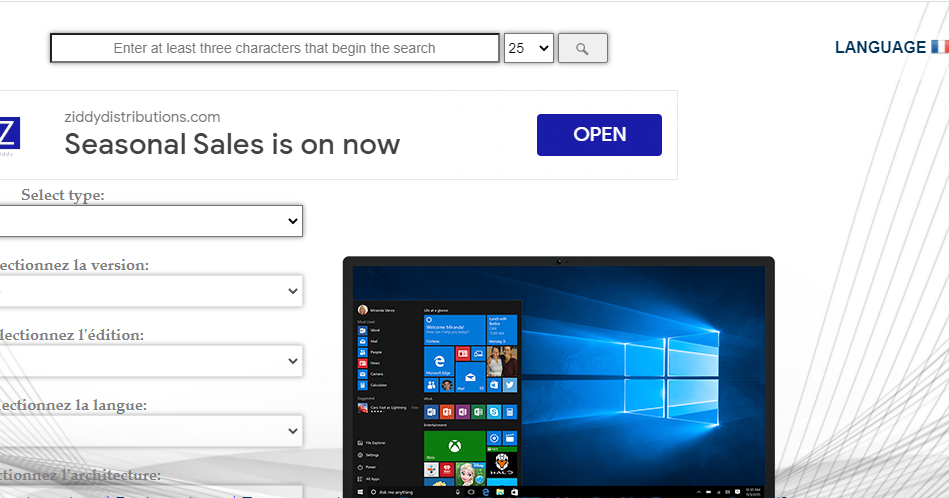Click the Windows 10 laptop image
Viewport: 949px width, 498px height.
[559, 377]
